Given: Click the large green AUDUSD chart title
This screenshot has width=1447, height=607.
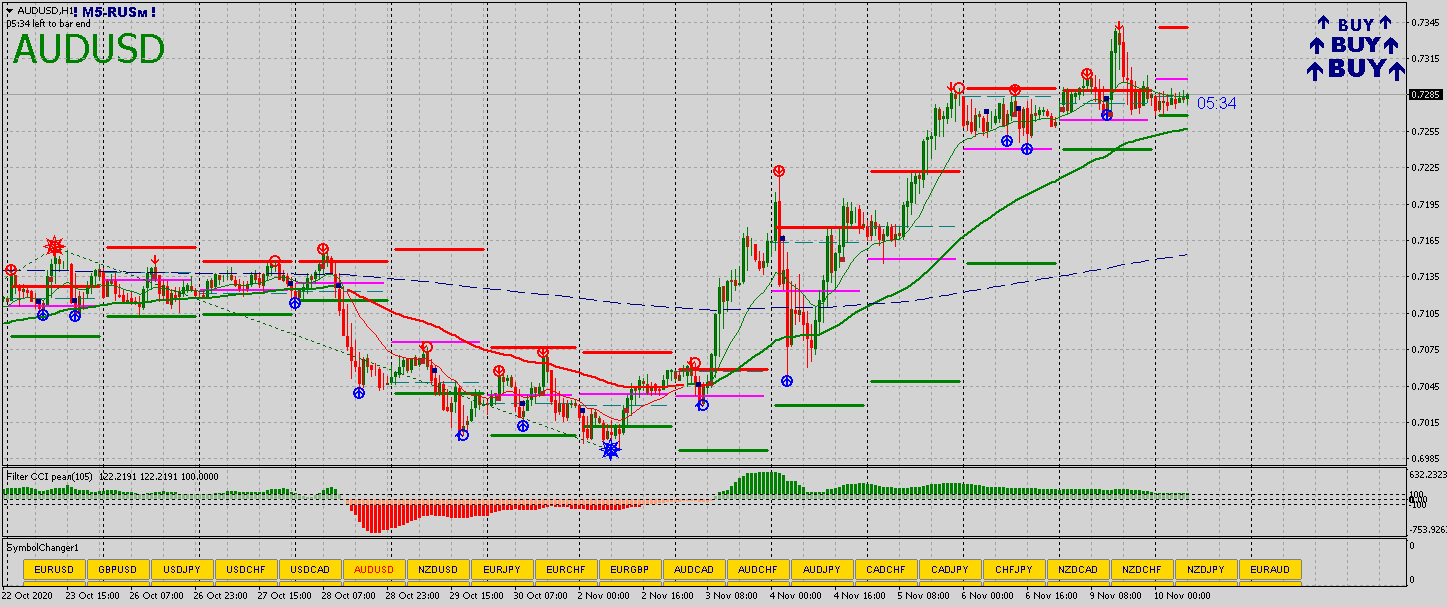Looking at the screenshot, I should tap(88, 49).
